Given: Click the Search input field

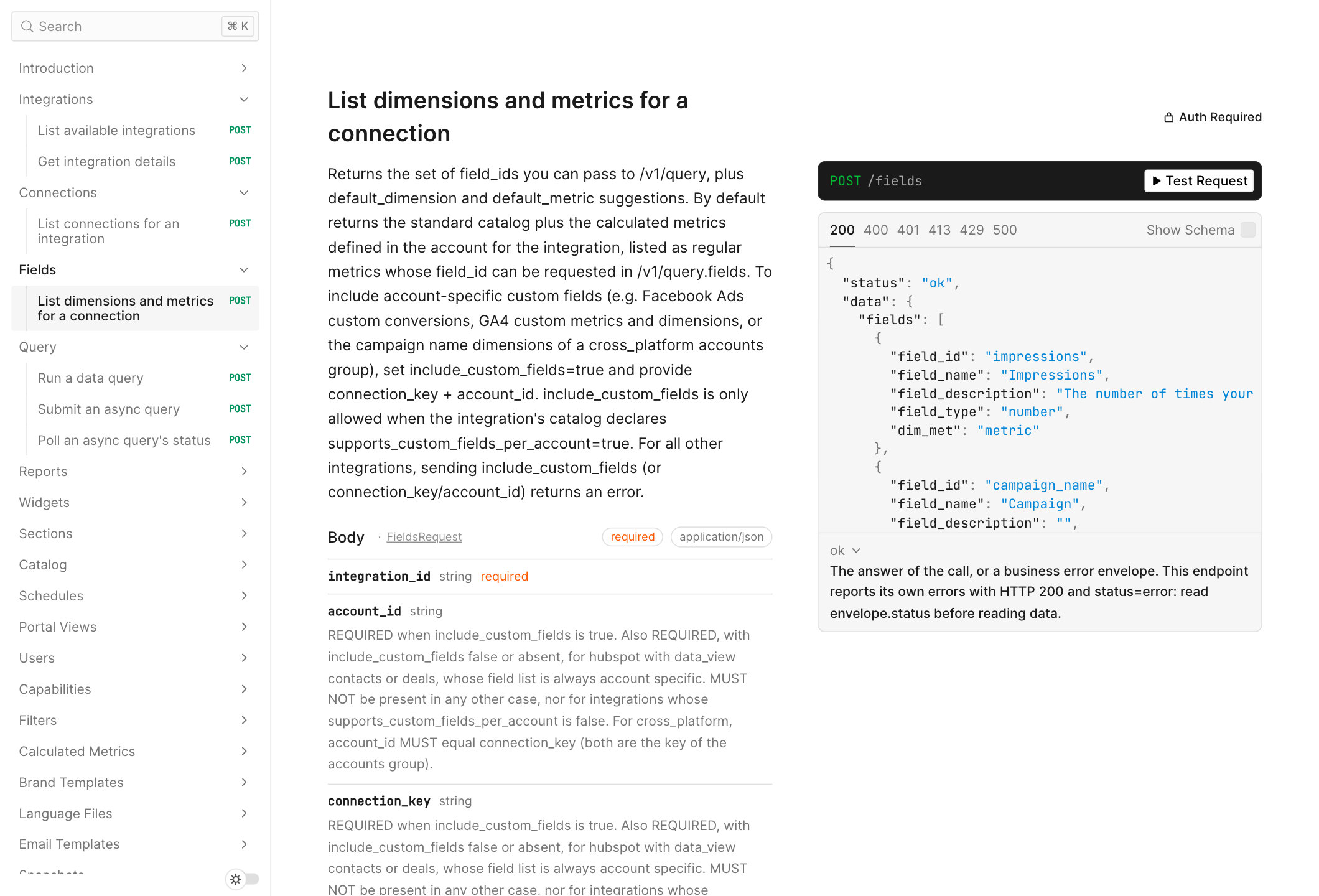Looking at the screenshot, I should [x=135, y=26].
